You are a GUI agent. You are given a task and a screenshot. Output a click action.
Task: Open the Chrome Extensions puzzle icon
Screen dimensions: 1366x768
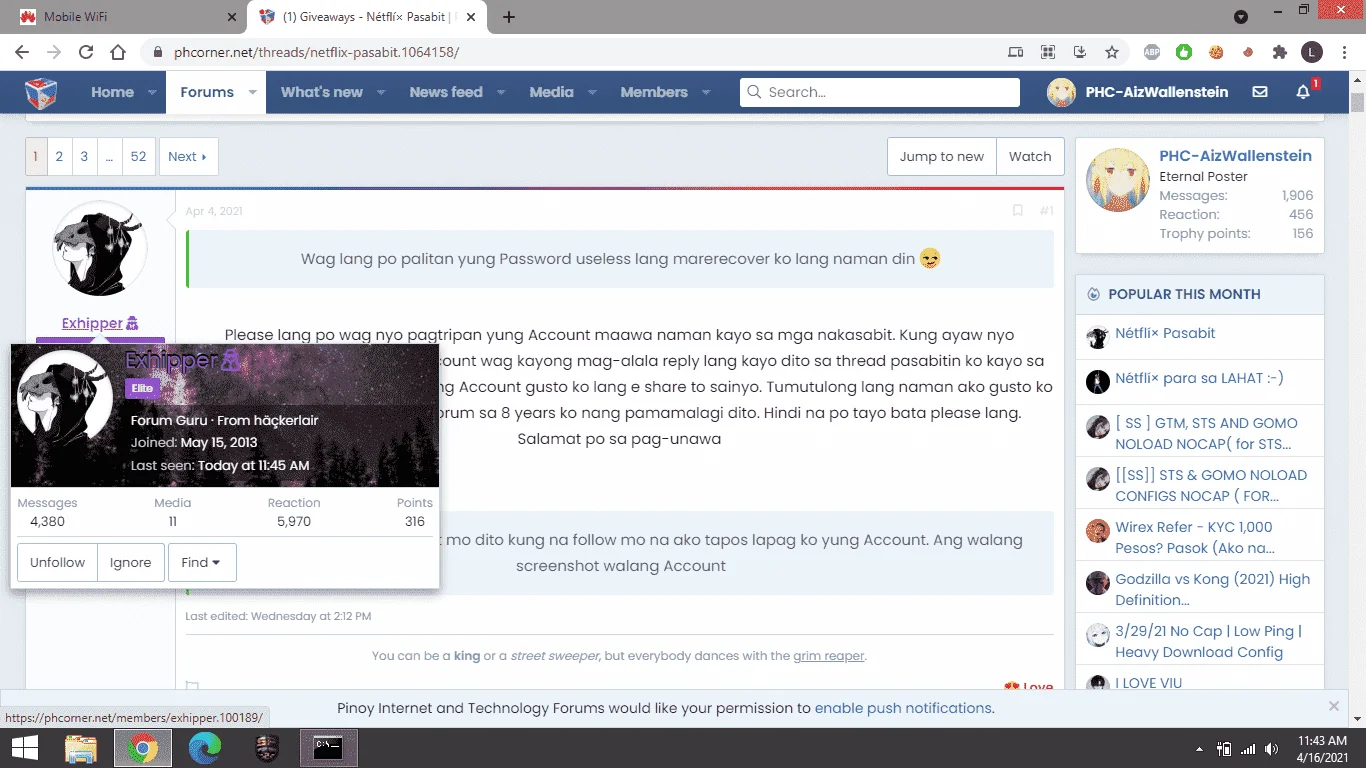1280,52
